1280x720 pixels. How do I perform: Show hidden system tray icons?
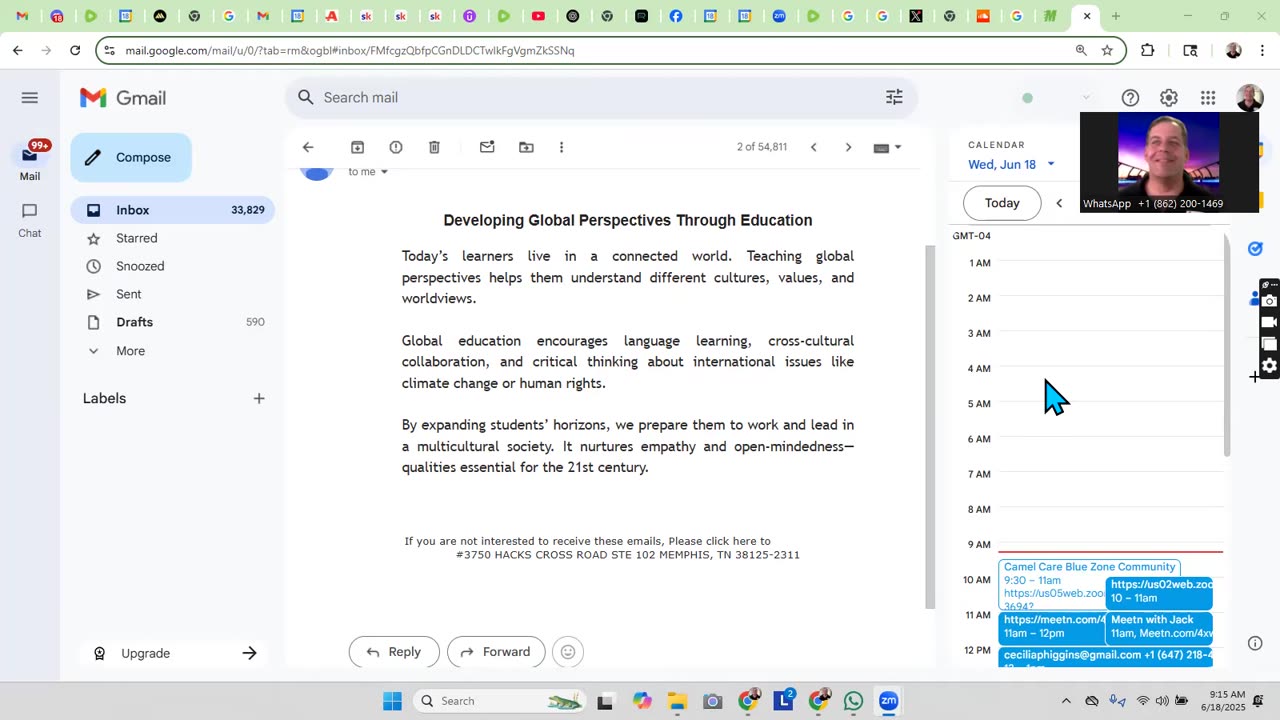(1066, 701)
